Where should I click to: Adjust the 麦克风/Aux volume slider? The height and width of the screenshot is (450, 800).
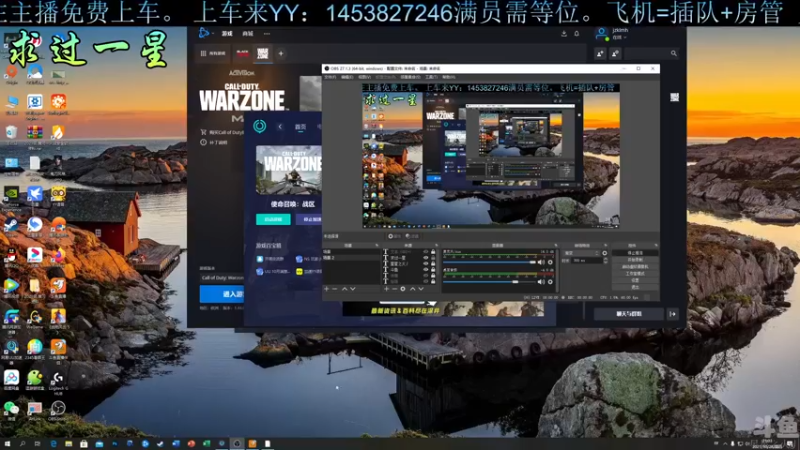pos(490,262)
